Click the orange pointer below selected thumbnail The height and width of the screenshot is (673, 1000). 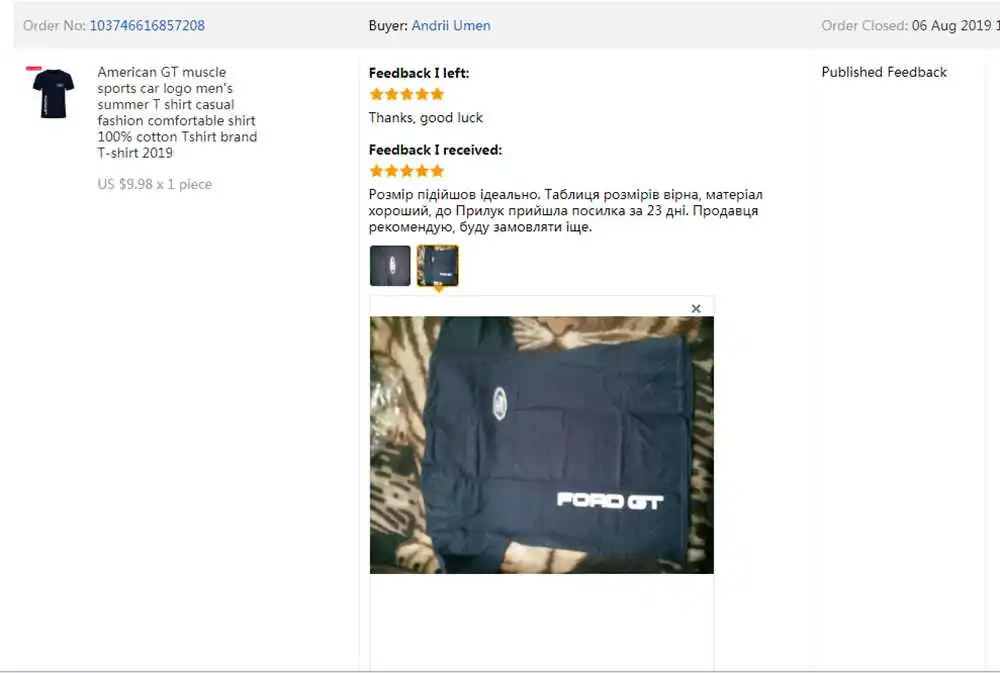point(438,289)
